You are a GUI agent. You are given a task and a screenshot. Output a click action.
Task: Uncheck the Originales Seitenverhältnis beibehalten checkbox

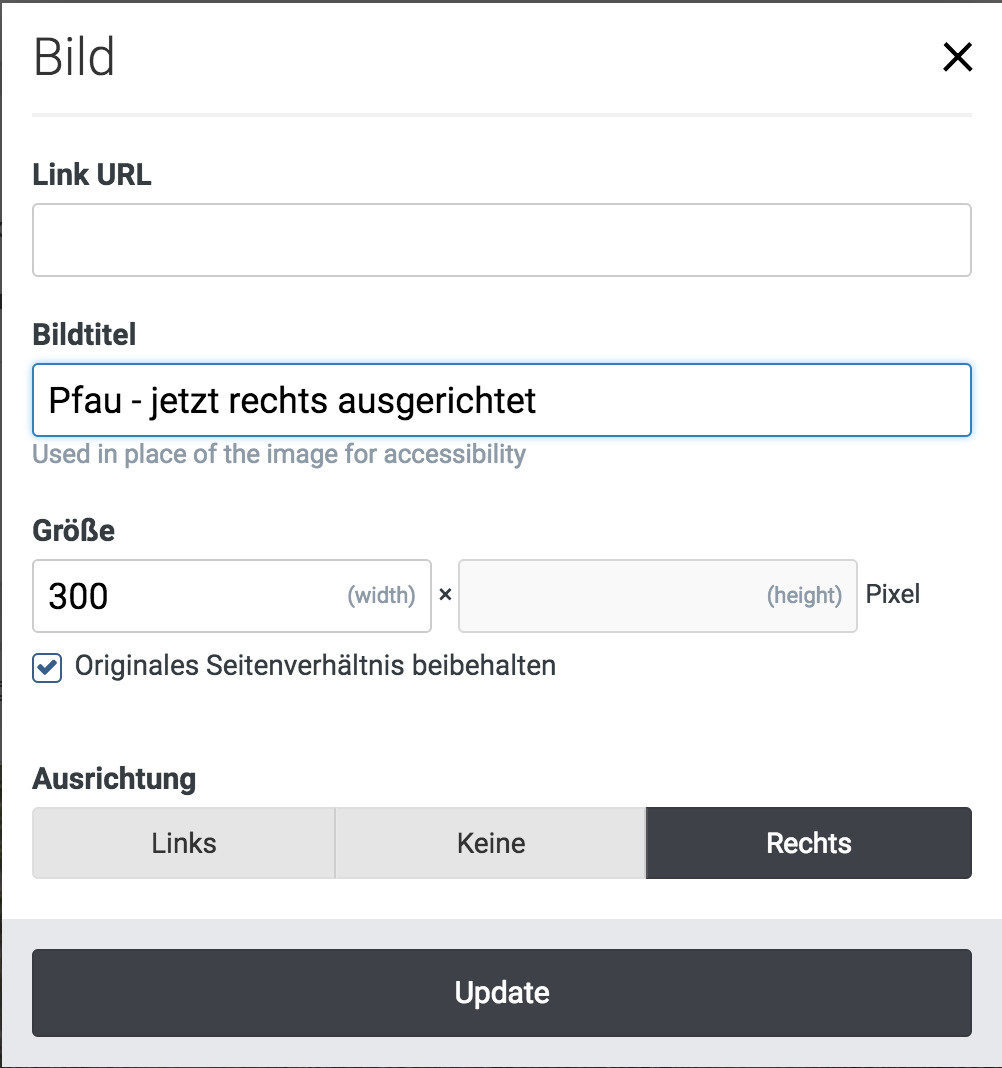(47, 667)
